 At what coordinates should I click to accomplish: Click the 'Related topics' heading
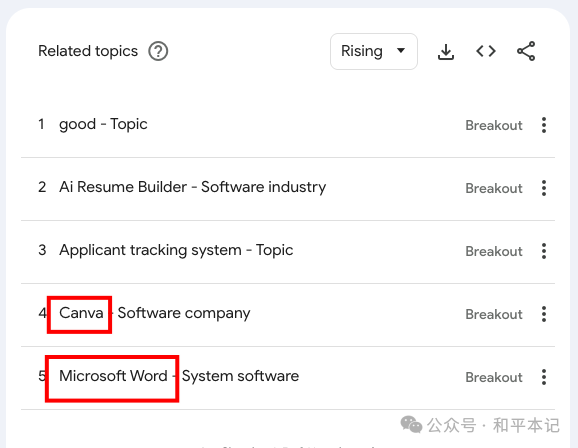(88, 51)
